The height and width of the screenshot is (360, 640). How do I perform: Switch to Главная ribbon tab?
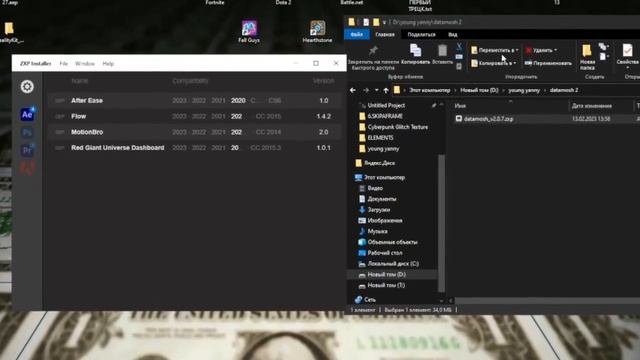tap(385, 34)
